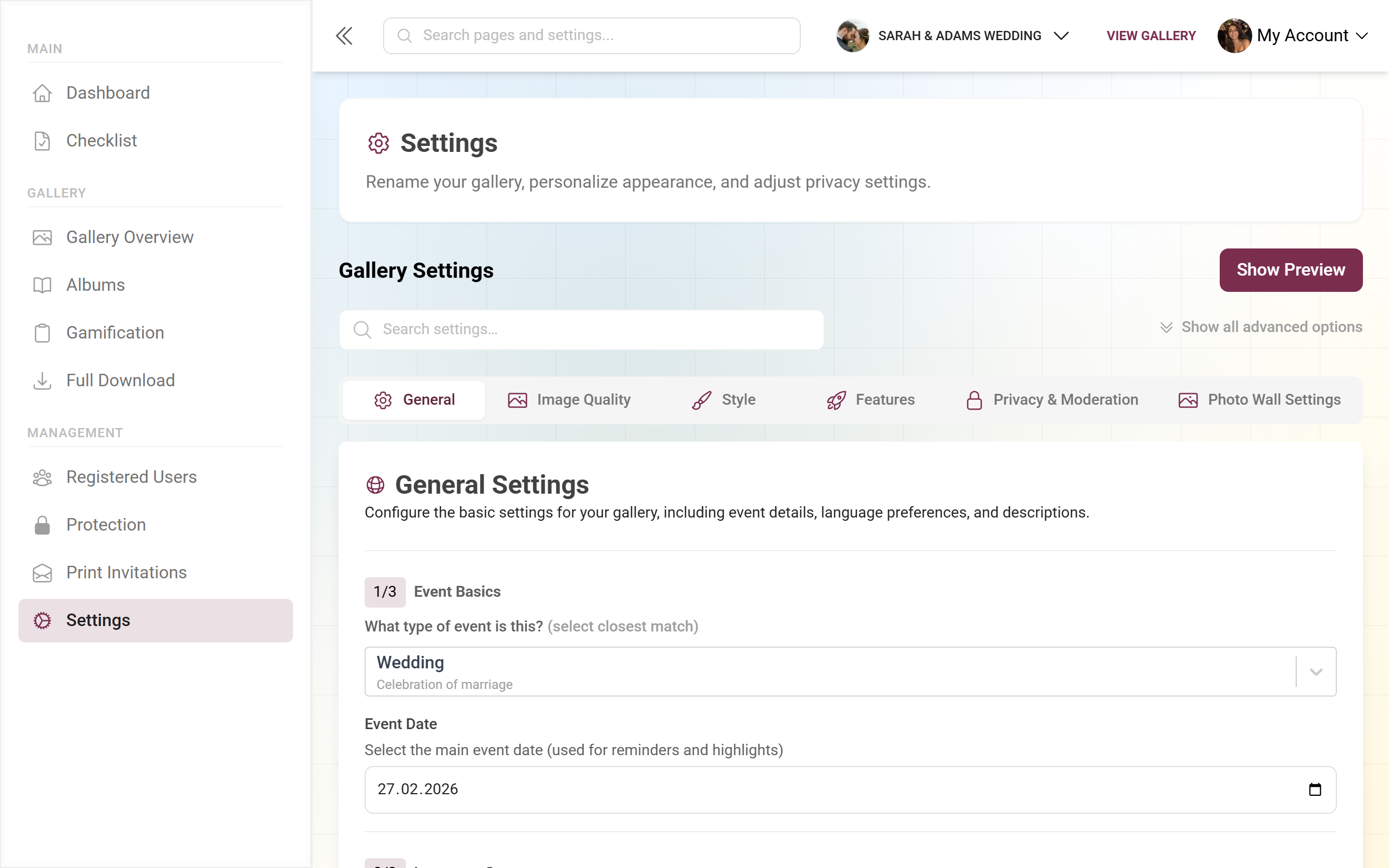Select Privacy & Moderation tab
This screenshot has width=1389, height=868.
(1052, 400)
